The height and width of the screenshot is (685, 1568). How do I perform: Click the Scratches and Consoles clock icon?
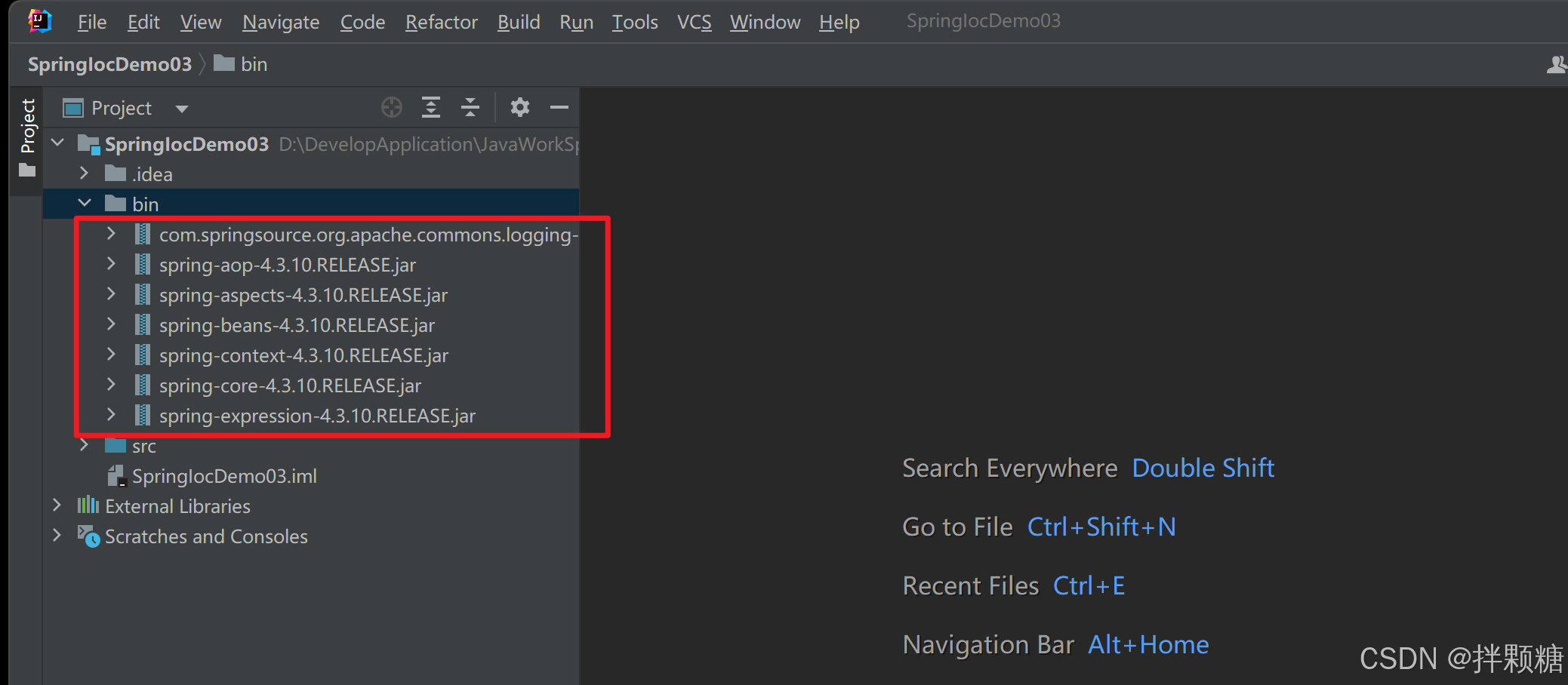(x=88, y=536)
